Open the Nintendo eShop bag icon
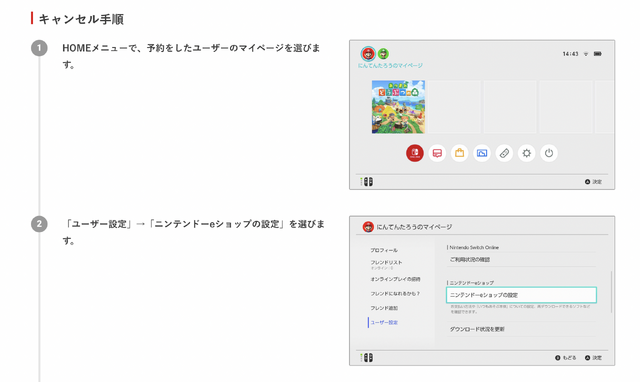The image size is (640, 382). coord(460,153)
